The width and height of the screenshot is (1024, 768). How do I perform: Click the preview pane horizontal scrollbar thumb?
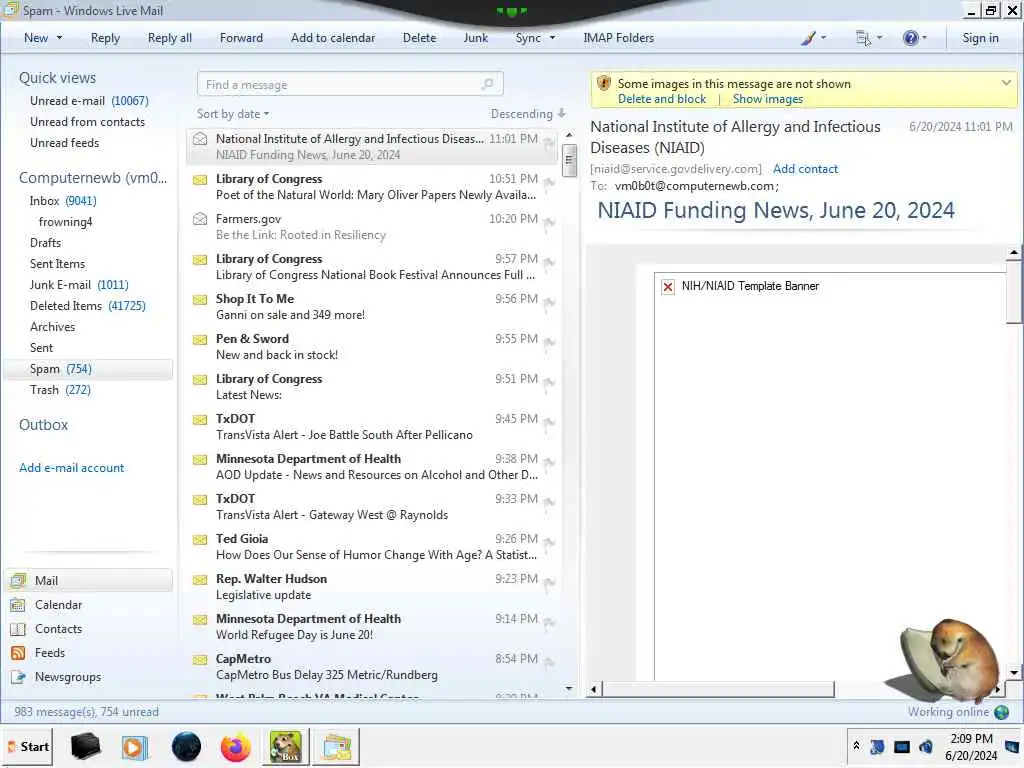click(717, 690)
